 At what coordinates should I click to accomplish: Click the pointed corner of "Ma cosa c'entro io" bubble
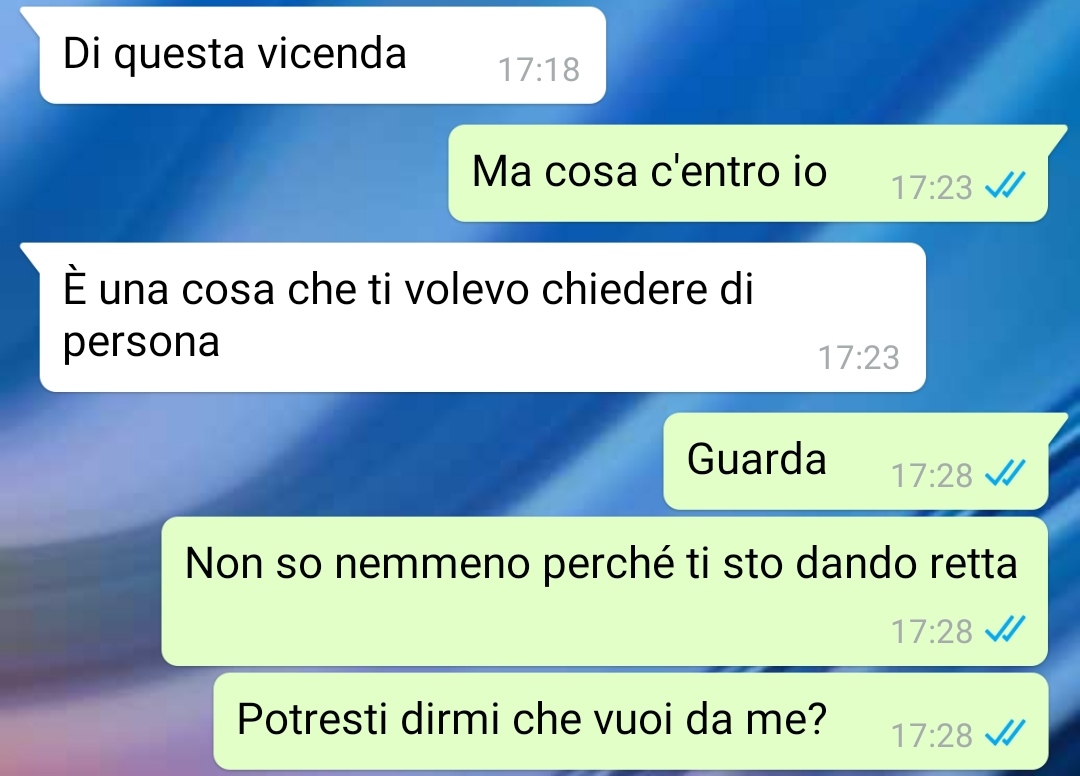[1055, 135]
